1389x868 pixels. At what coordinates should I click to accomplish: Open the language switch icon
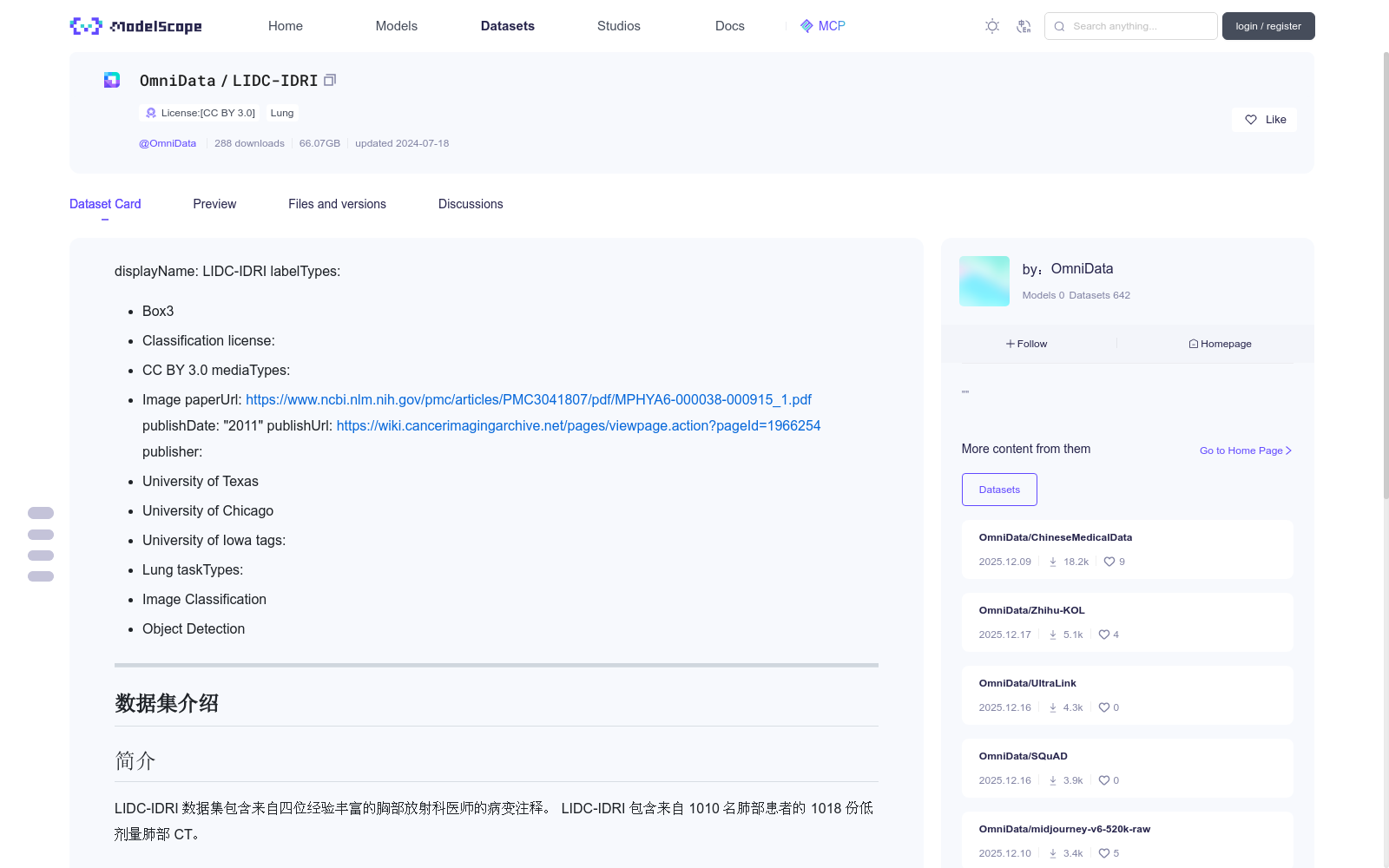coord(1024,26)
